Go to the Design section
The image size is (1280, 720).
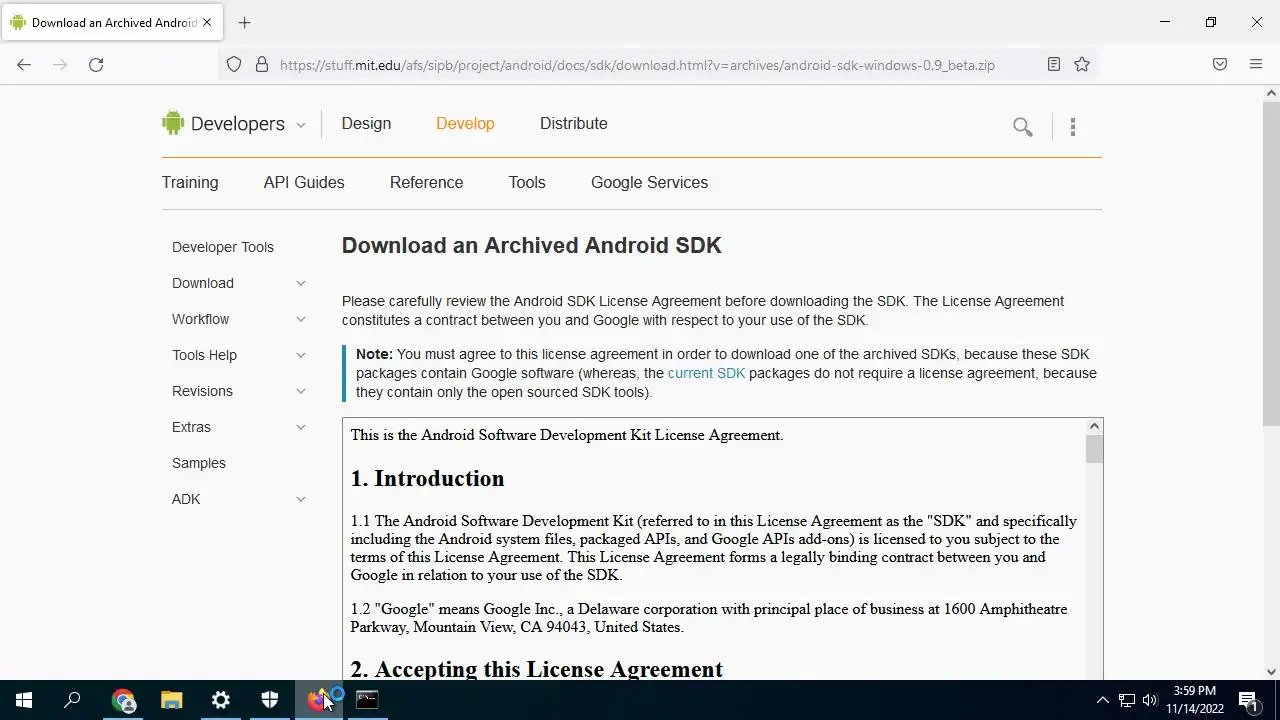pyautogui.click(x=366, y=123)
